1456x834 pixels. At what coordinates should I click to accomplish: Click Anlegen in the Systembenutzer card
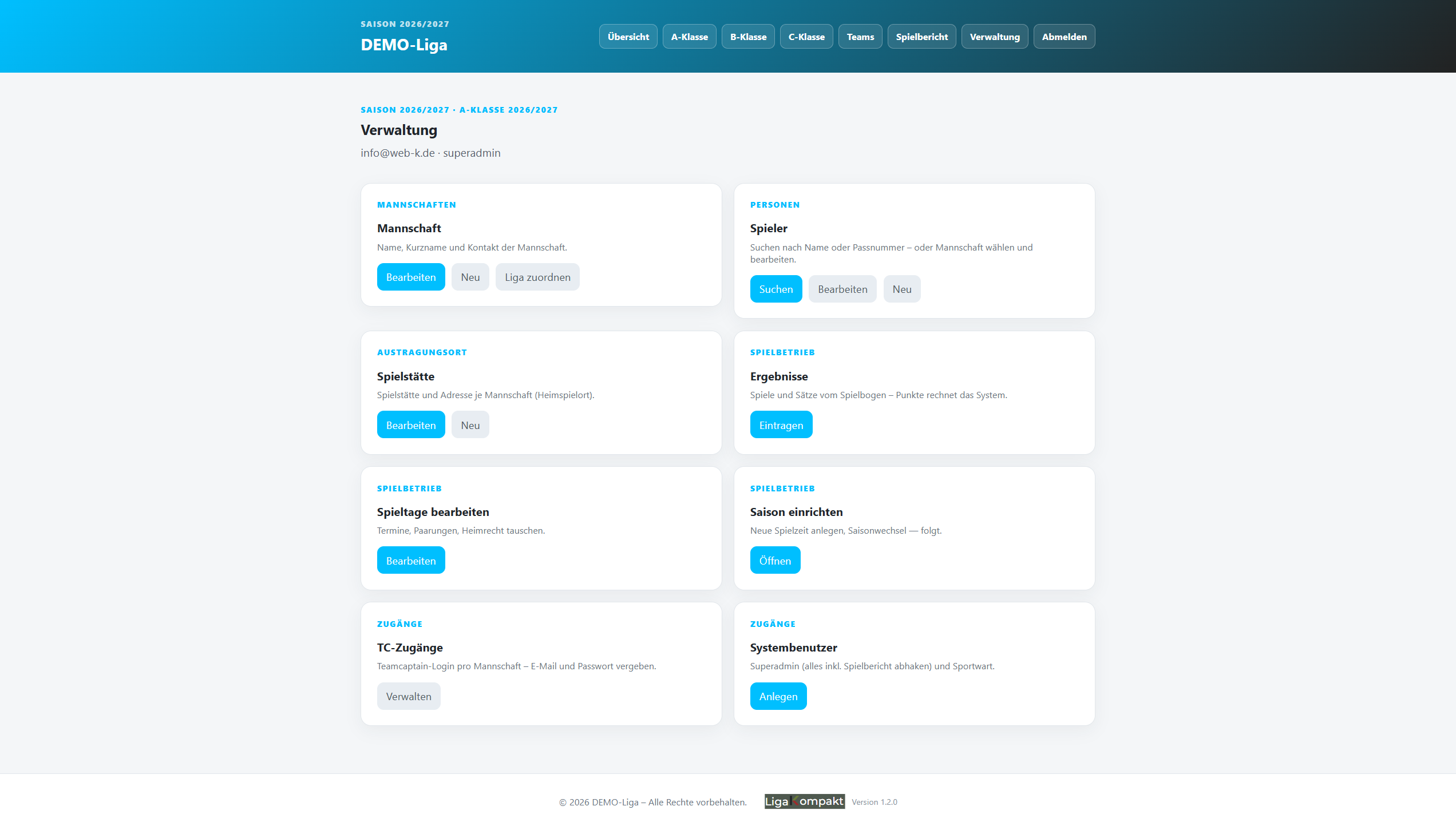778,697
